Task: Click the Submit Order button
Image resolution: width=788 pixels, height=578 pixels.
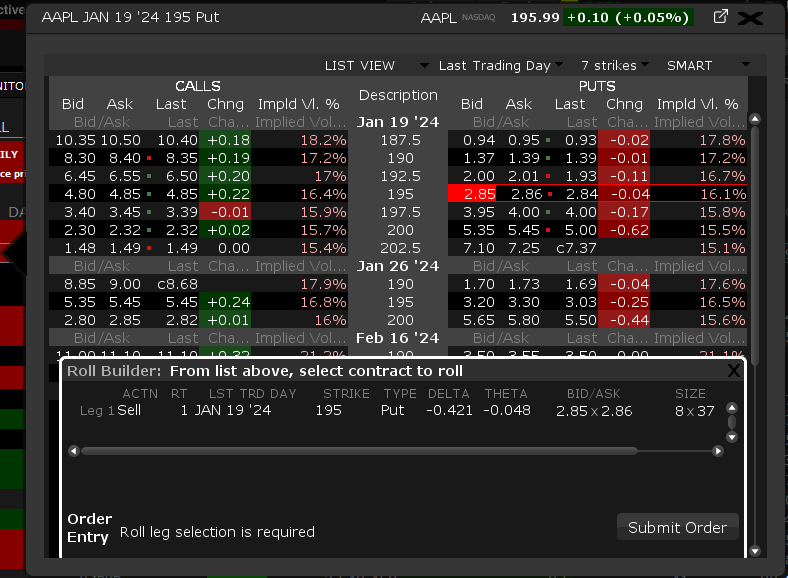Action: pyautogui.click(x=677, y=527)
